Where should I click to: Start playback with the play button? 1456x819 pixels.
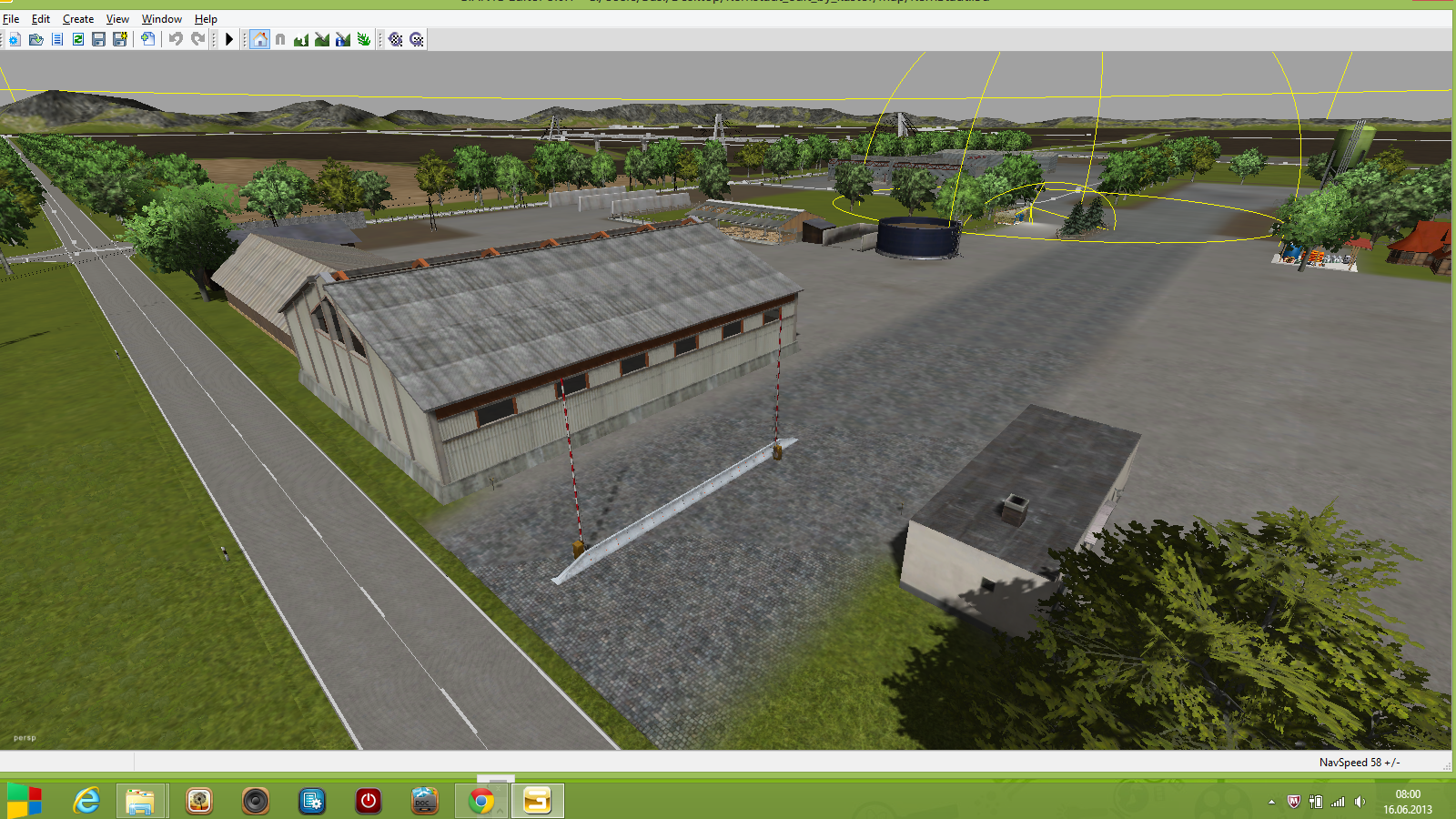[229, 39]
